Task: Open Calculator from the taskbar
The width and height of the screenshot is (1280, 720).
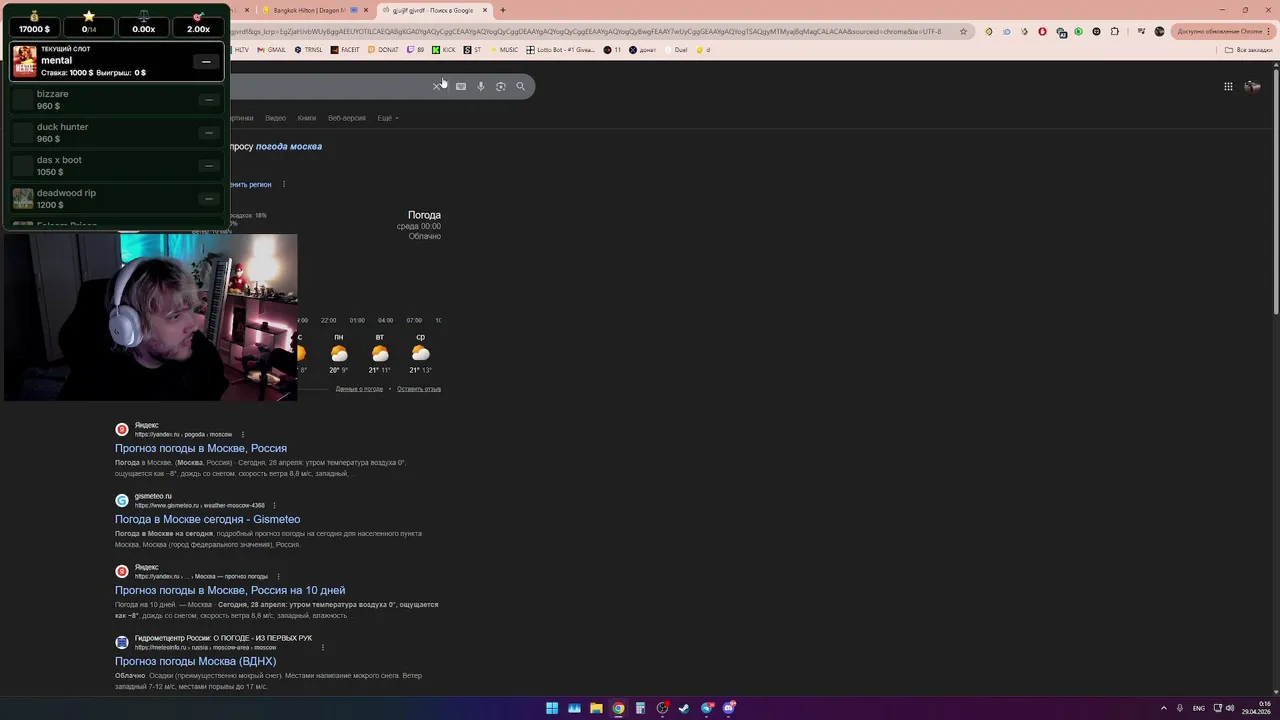Action: 640,708
